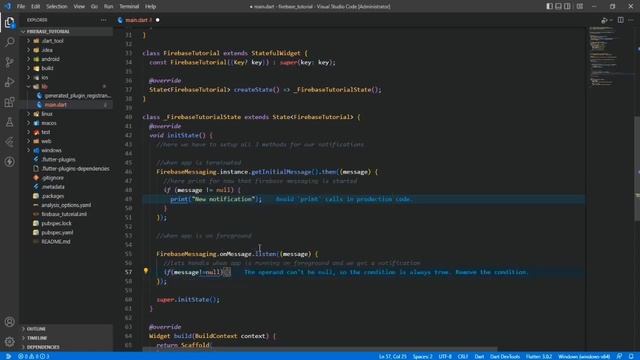Image resolution: width=640 pixels, height=360 pixels.
Task: Click the notifications bell in status bar
Action: point(631,356)
